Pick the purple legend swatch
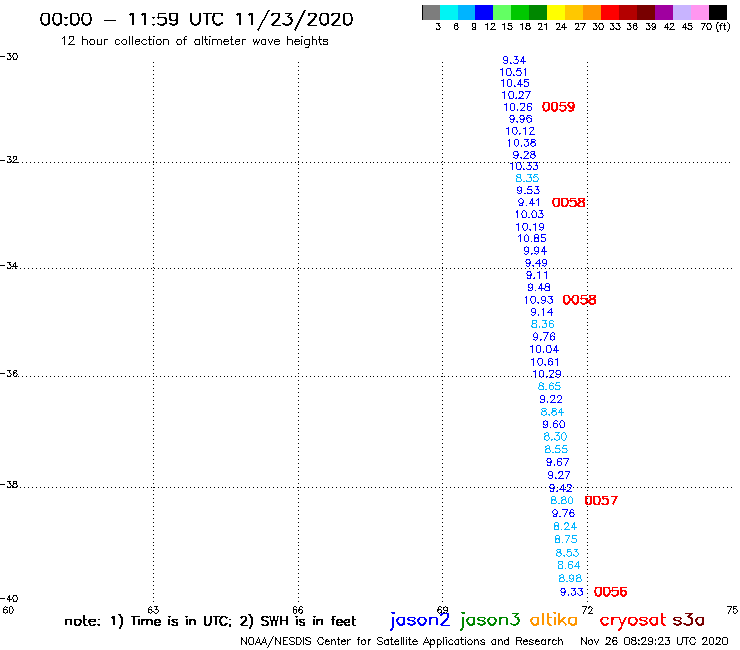Screen dimensions: 740x650 (x=664, y=12)
